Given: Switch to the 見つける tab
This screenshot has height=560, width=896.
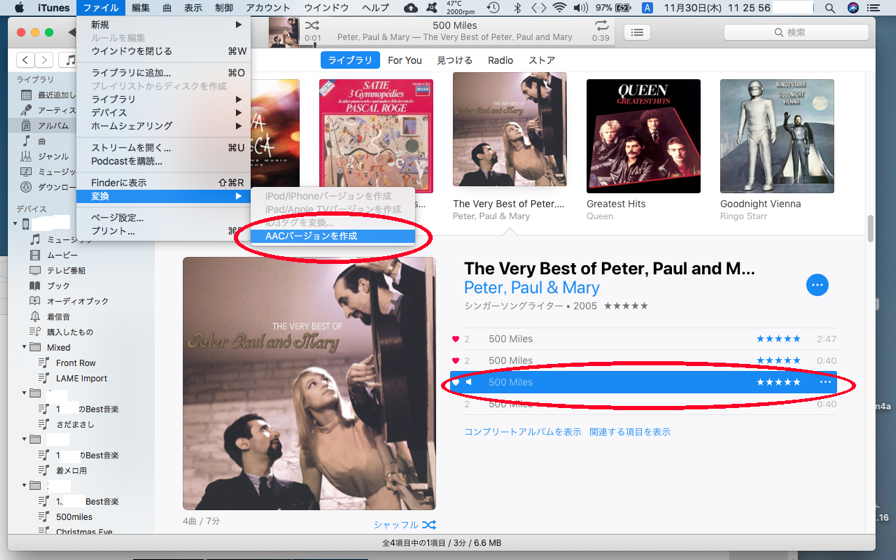Looking at the screenshot, I should point(455,60).
